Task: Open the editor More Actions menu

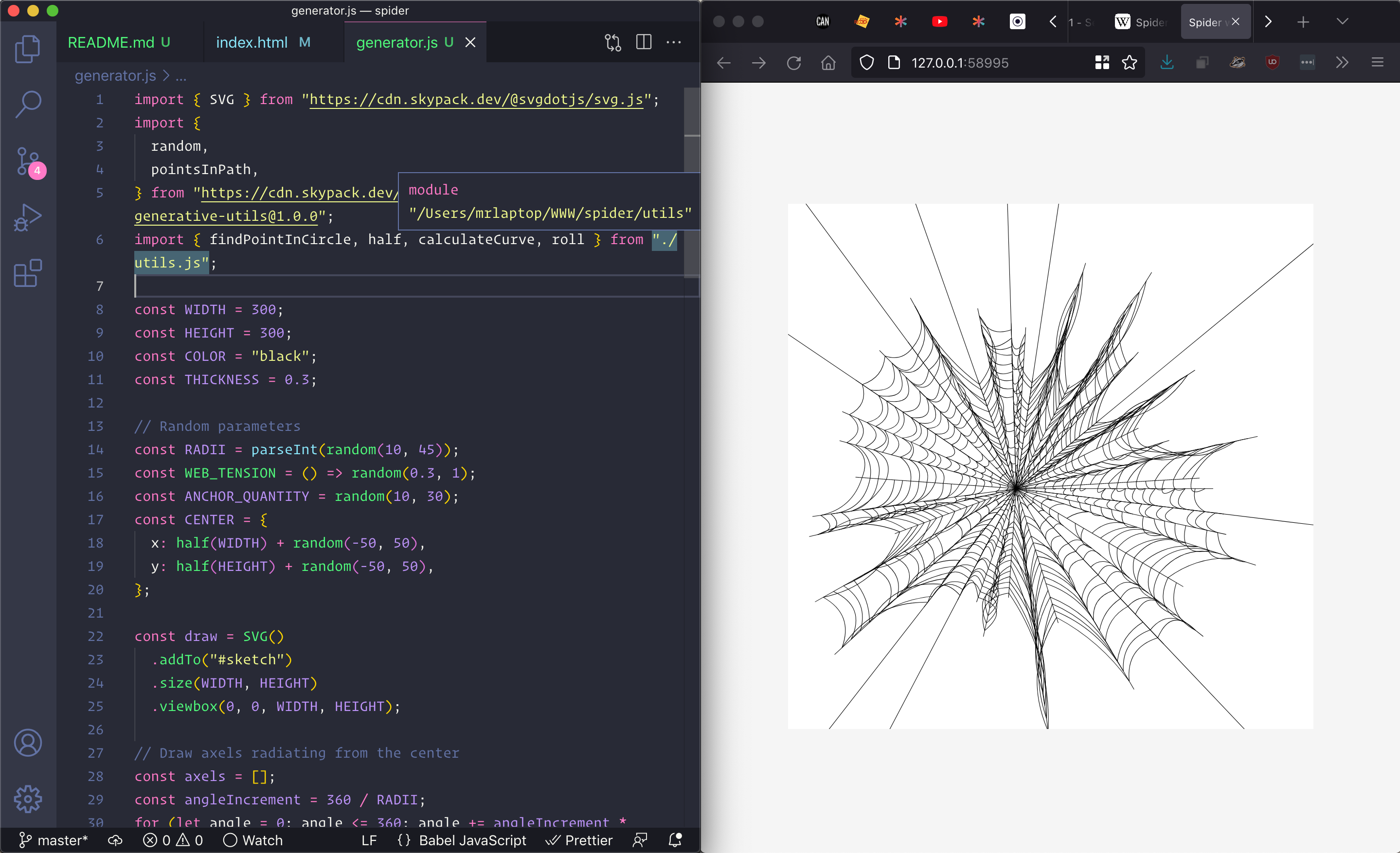Action: click(673, 42)
